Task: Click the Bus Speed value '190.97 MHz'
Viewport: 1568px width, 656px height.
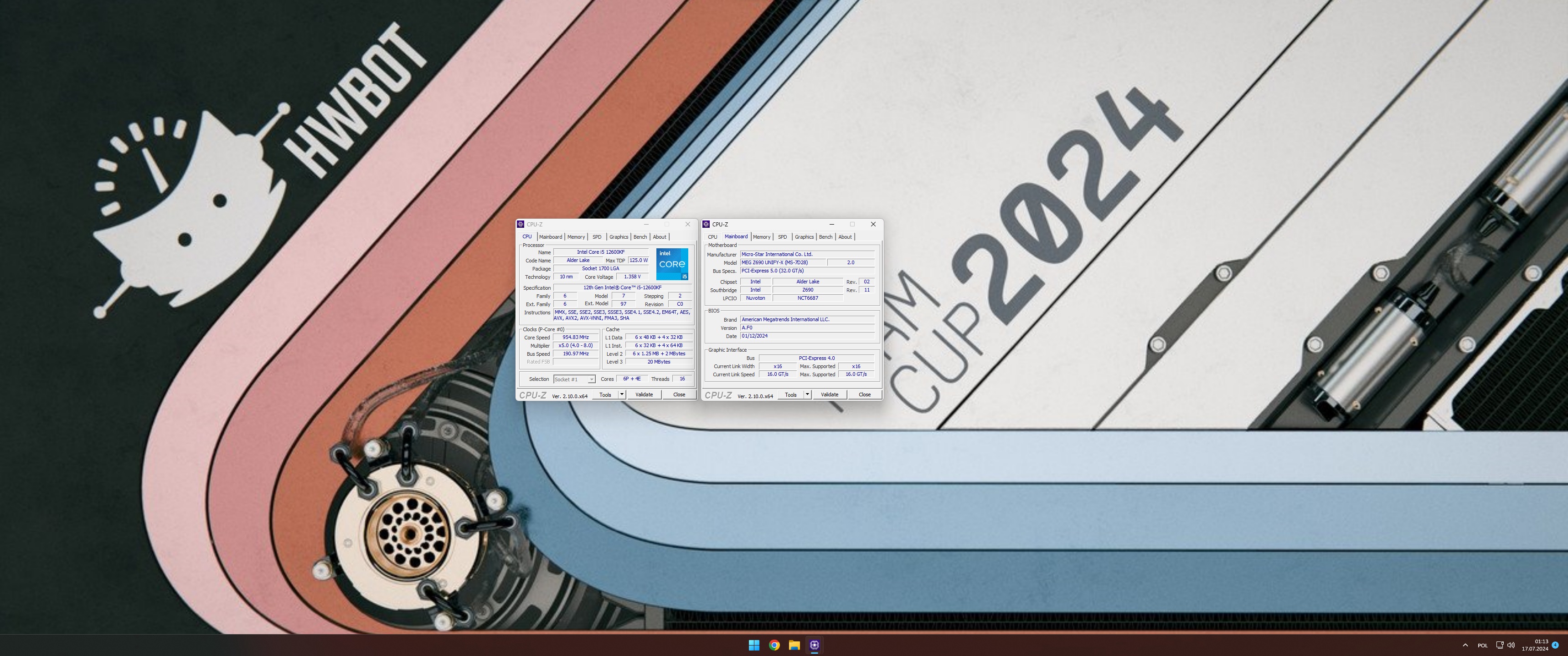Action: tap(576, 354)
